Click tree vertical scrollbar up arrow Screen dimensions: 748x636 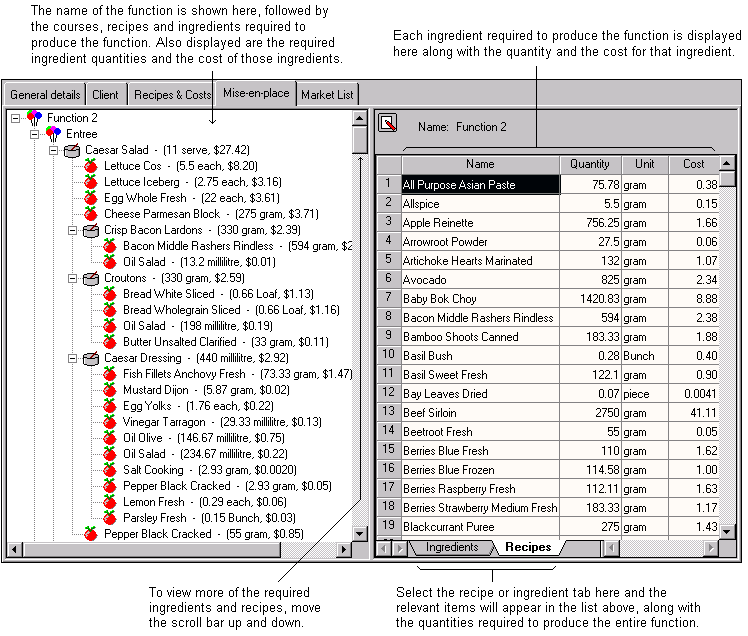pos(360,118)
